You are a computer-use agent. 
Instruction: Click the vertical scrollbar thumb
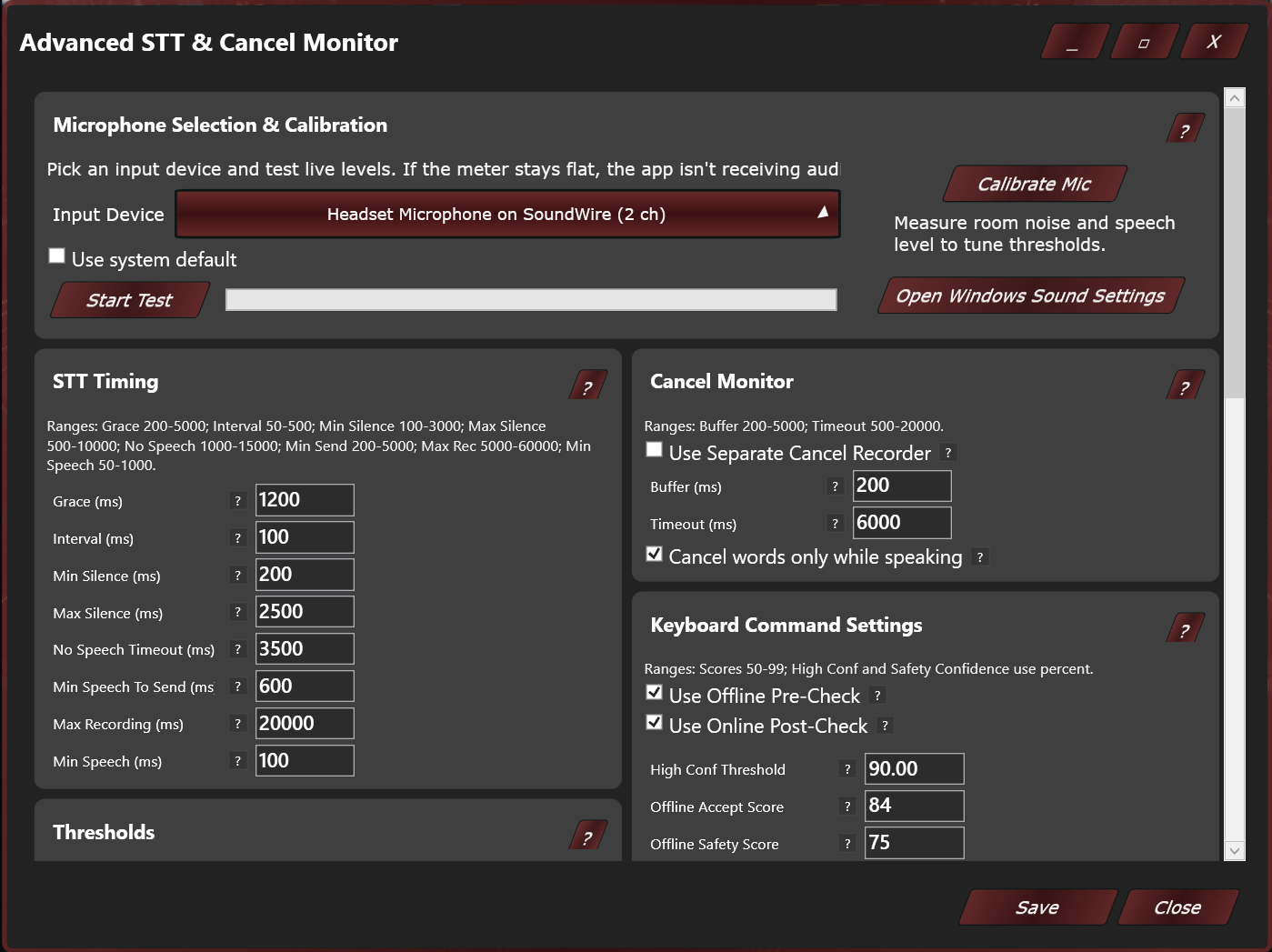[x=1235, y=253]
